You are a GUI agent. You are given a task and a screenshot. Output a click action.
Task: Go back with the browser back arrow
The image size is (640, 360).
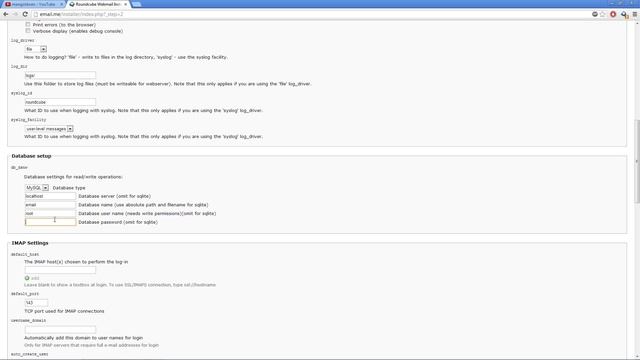(6, 14)
